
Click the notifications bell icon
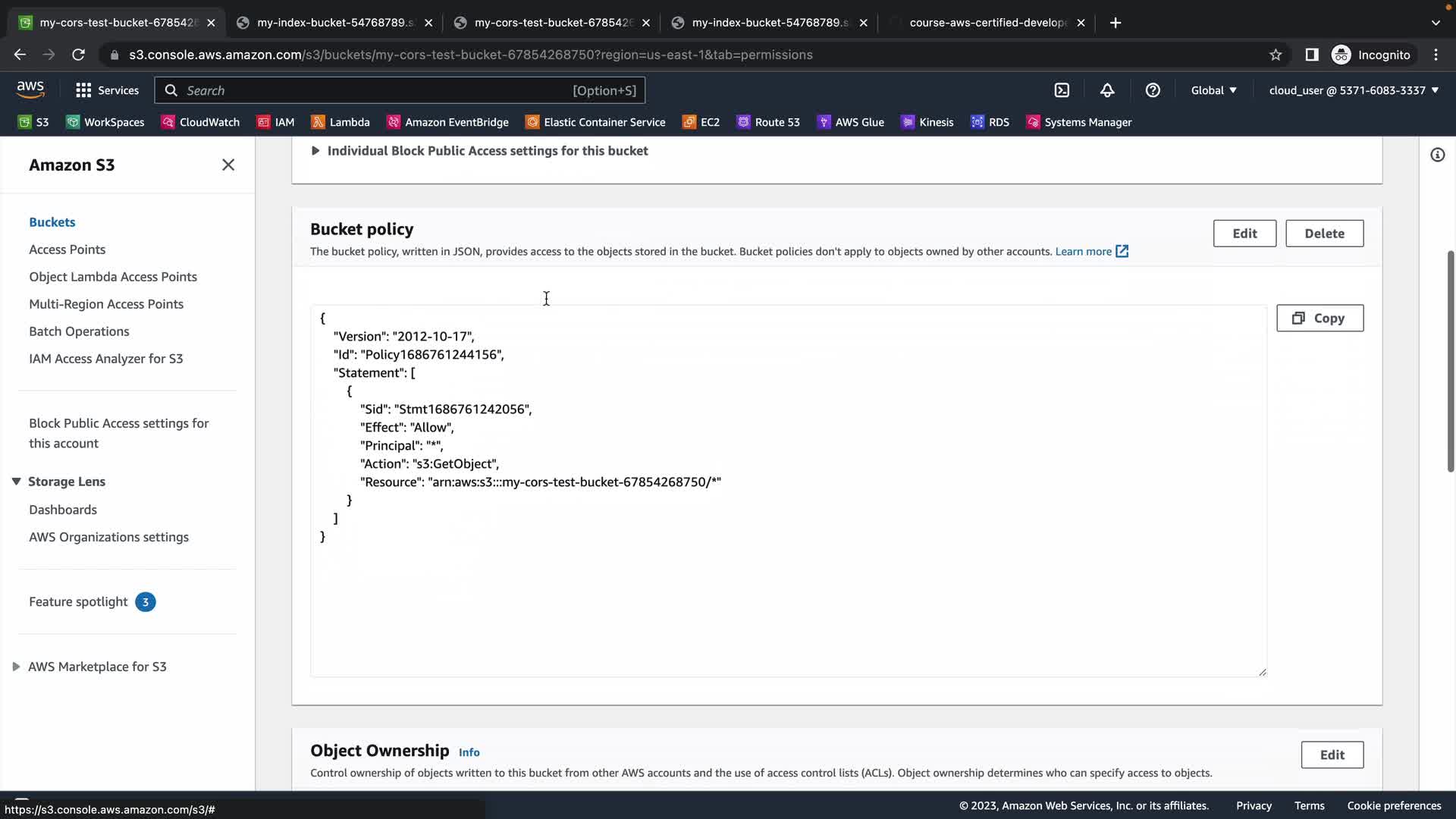point(1107,90)
